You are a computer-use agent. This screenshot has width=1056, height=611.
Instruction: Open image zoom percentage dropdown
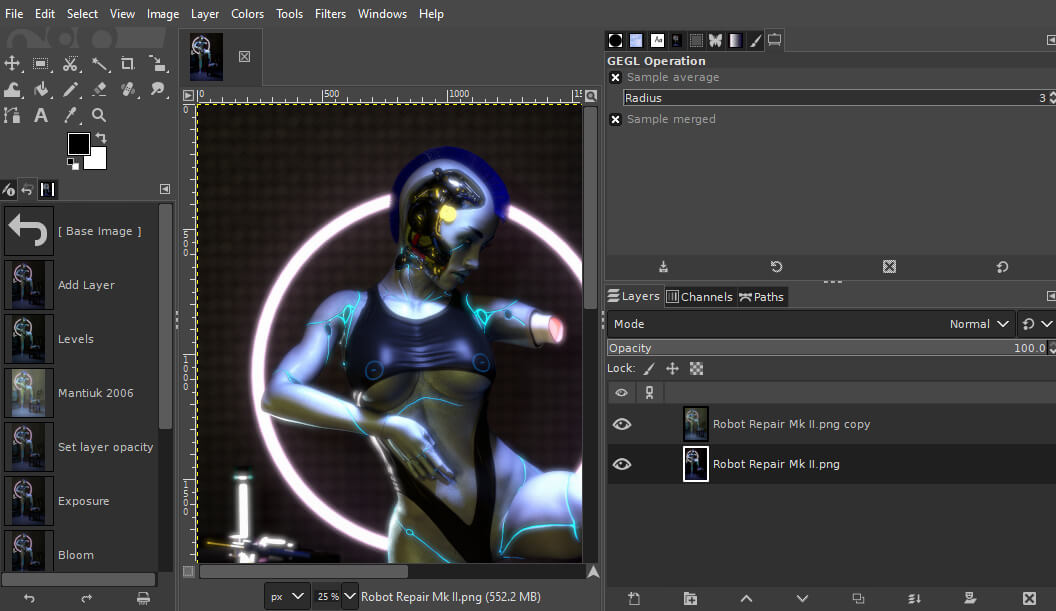350,597
